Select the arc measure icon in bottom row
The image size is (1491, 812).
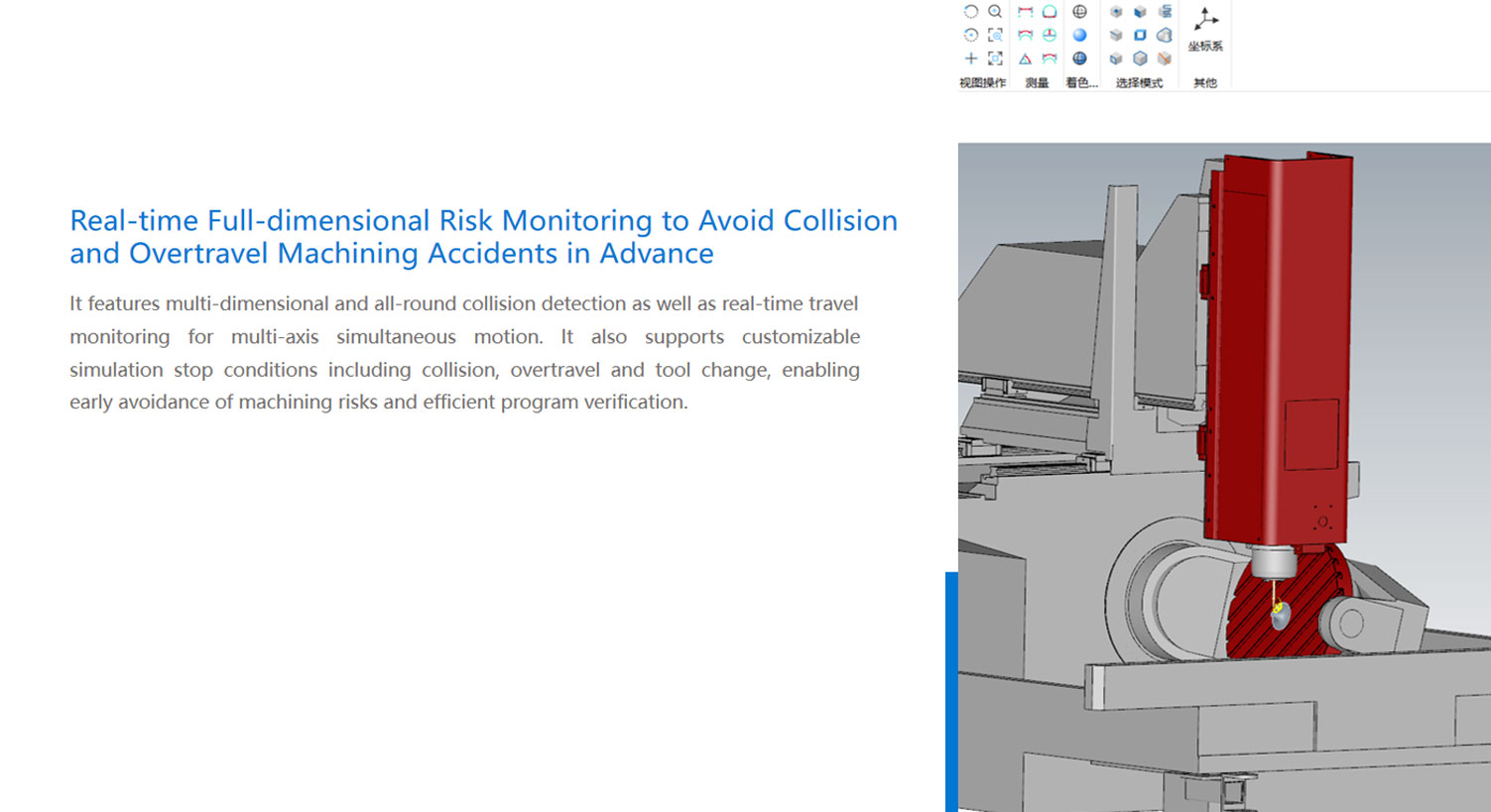(1050, 58)
